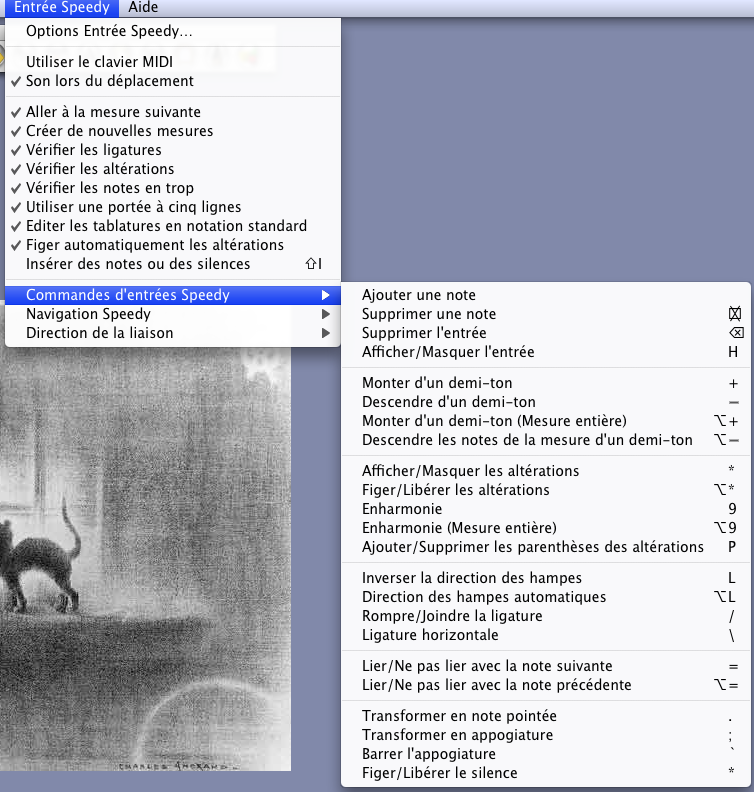Click Supprimer l'entrée command
754x792 pixels.
click(424, 333)
